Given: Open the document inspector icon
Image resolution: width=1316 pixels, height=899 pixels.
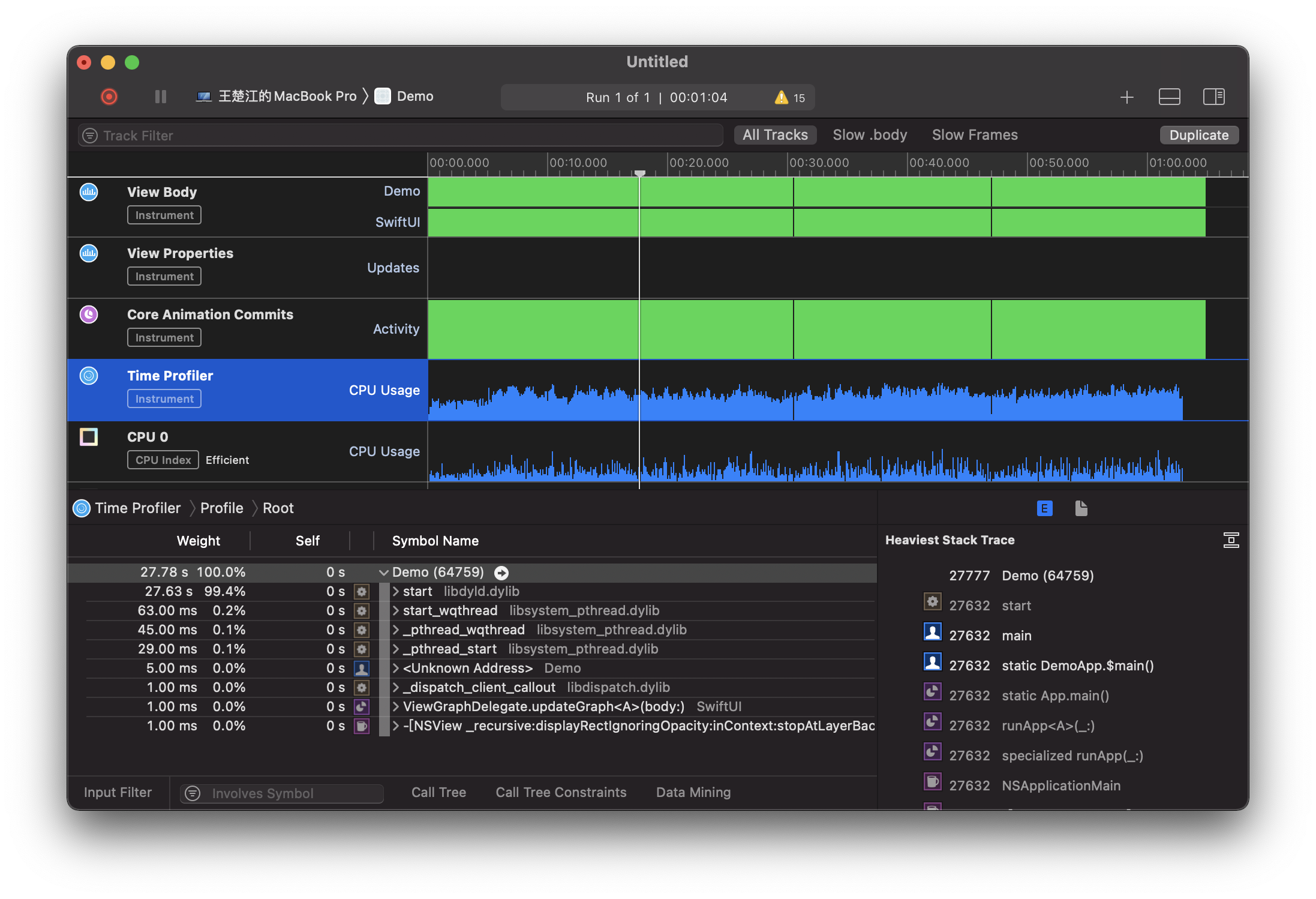Looking at the screenshot, I should click(1081, 508).
